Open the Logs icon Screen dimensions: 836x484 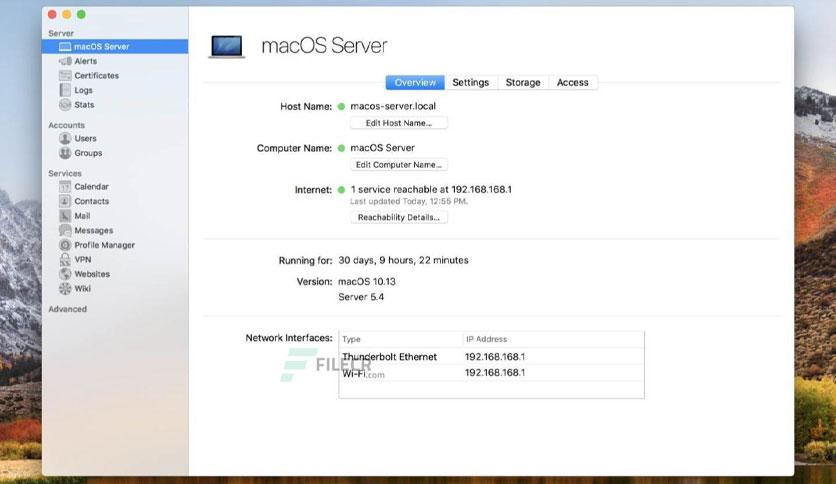(x=65, y=90)
